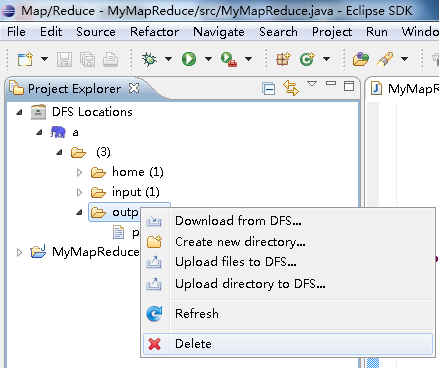The image size is (439, 368).
Task: Click the Search flashlight toolbar icon
Action: [385, 59]
